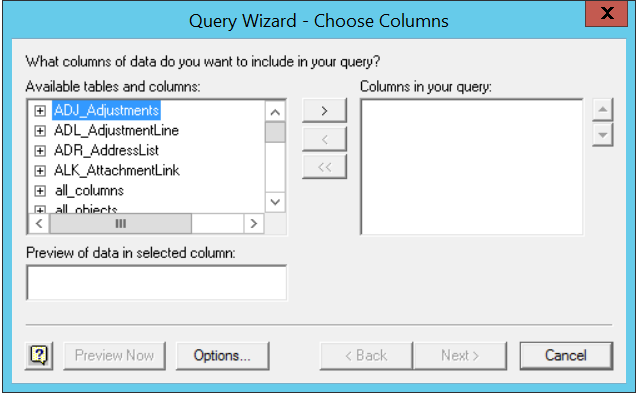Click the horizontal scrollbar thumb of table list
The height and width of the screenshot is (395, 636).
(120, 223)
